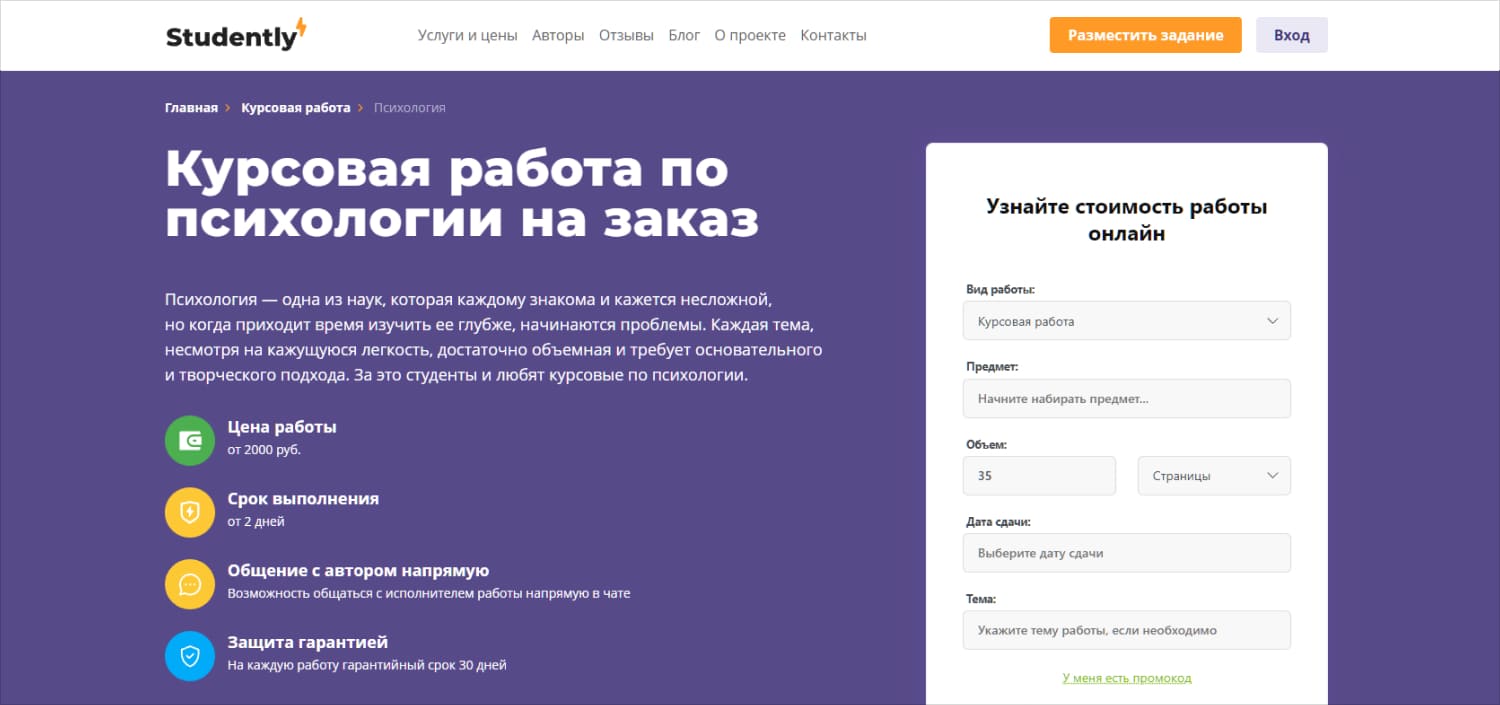Viewport: 1500px width, 705px height.
Task: Focus the 'Предмет' input field
Action: 1126,398
